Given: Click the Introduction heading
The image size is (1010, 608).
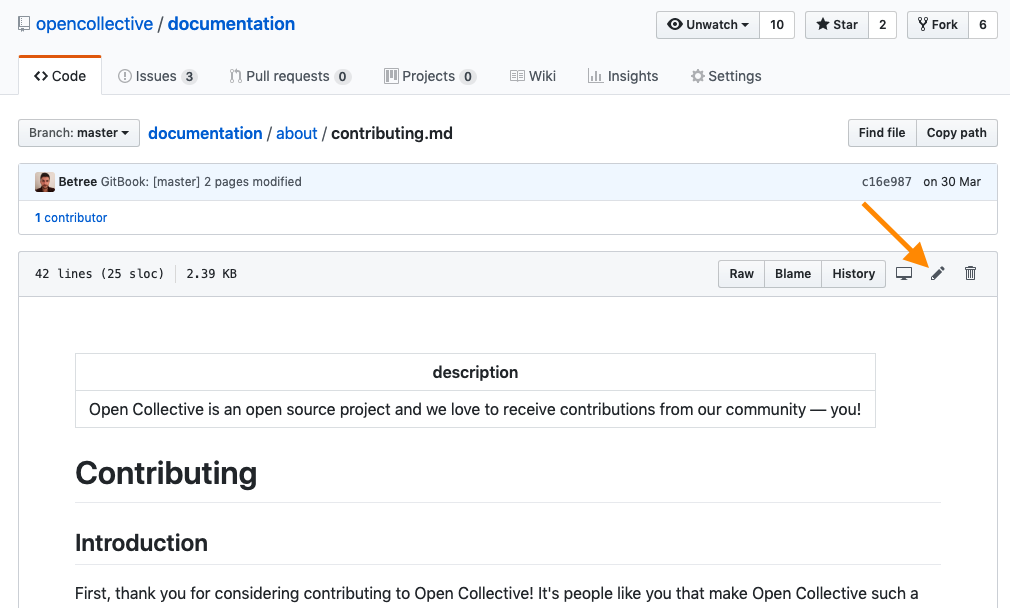Looking at the screenshot, I should click(141, 543).
